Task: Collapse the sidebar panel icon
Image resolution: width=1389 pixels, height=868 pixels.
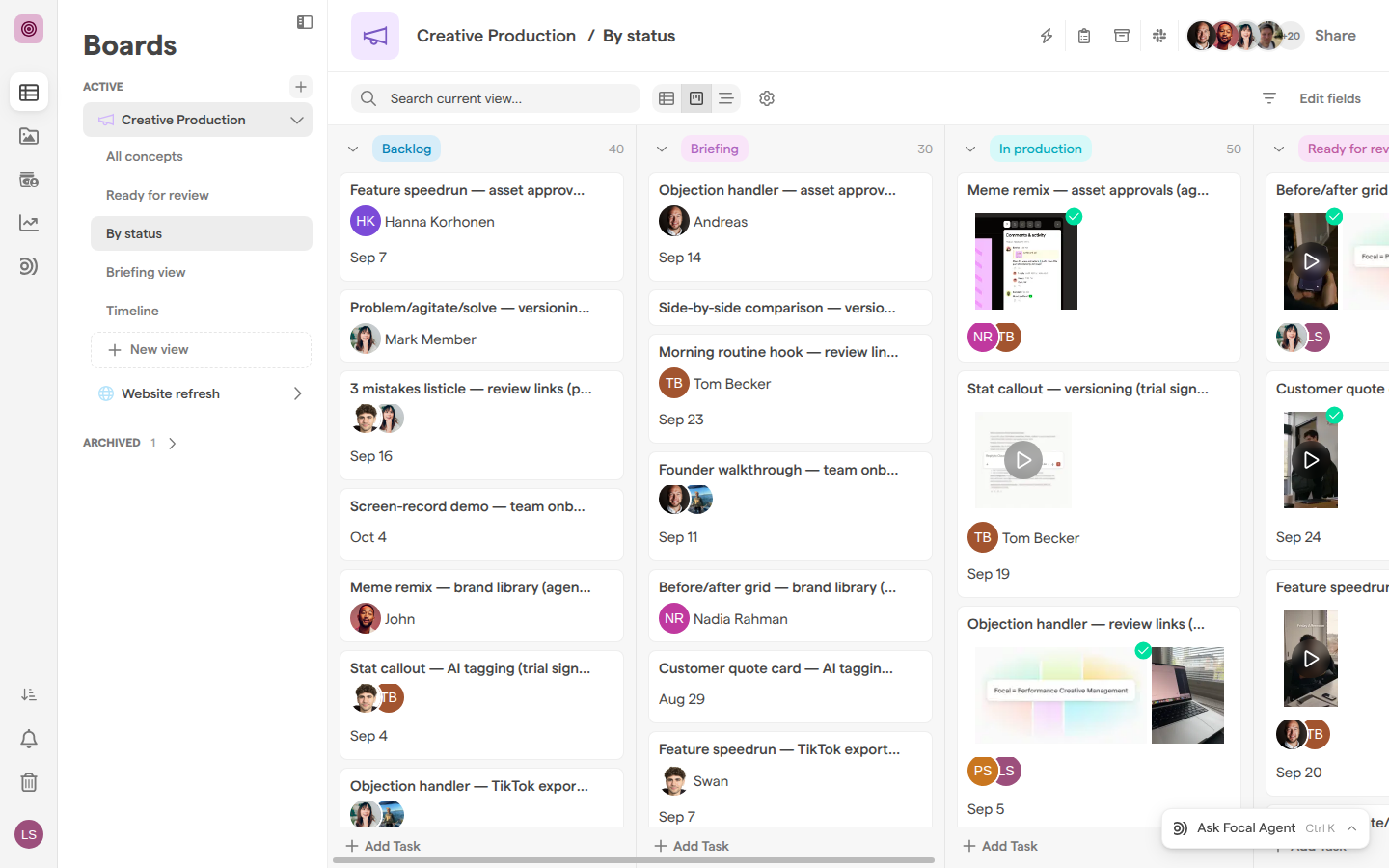Action: pyautogui.click(x=305, y=22)
